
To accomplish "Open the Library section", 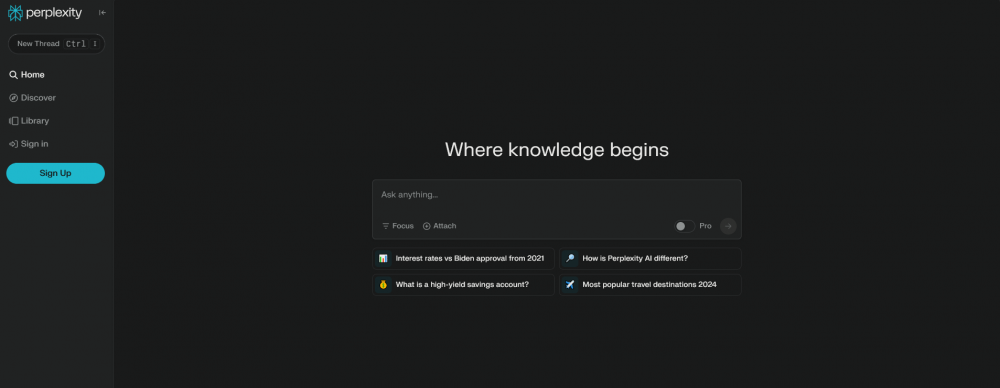I will (x=29, y=121).
